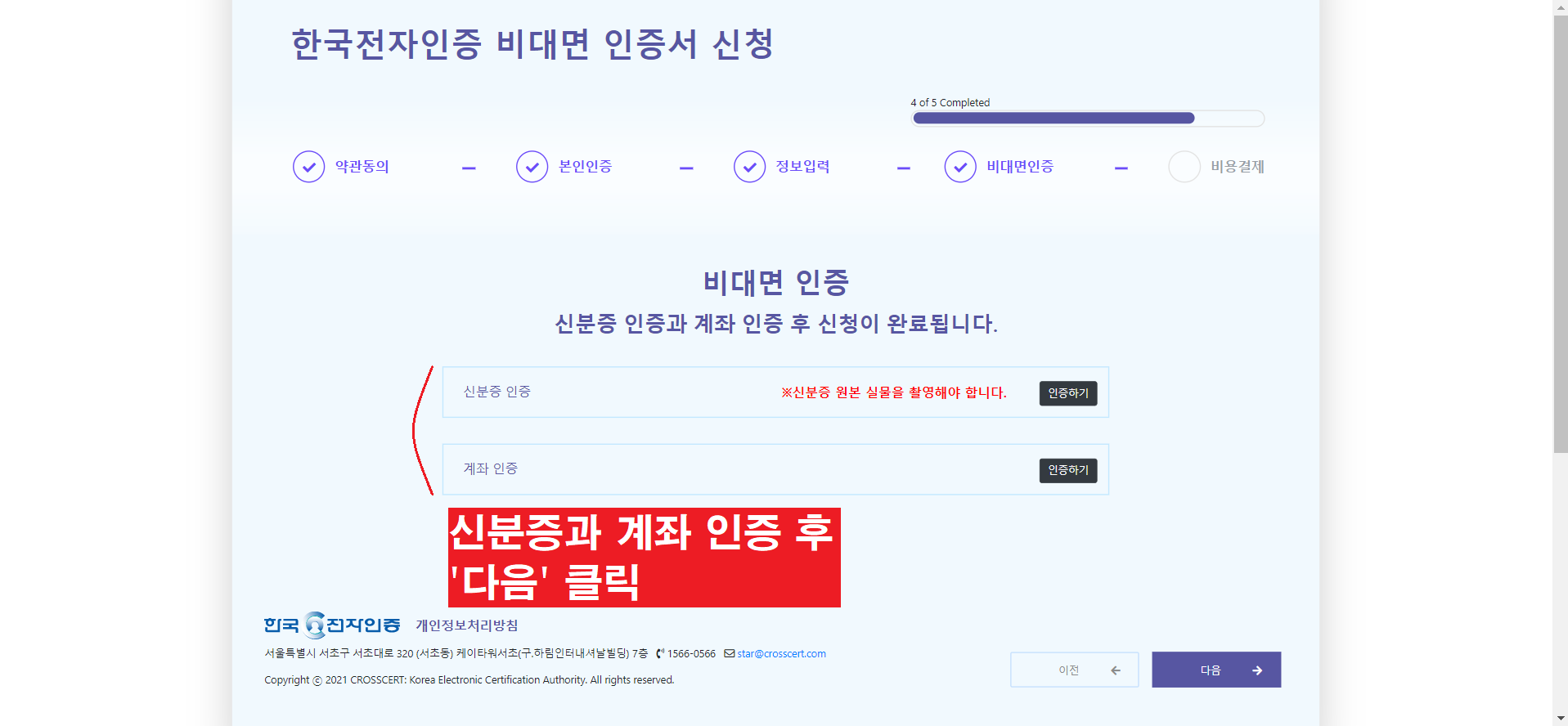Click the phone icon by 1566-0566
Image resolution: width=1568 pixels, height=726 pixels.
[x=660, y=653]
